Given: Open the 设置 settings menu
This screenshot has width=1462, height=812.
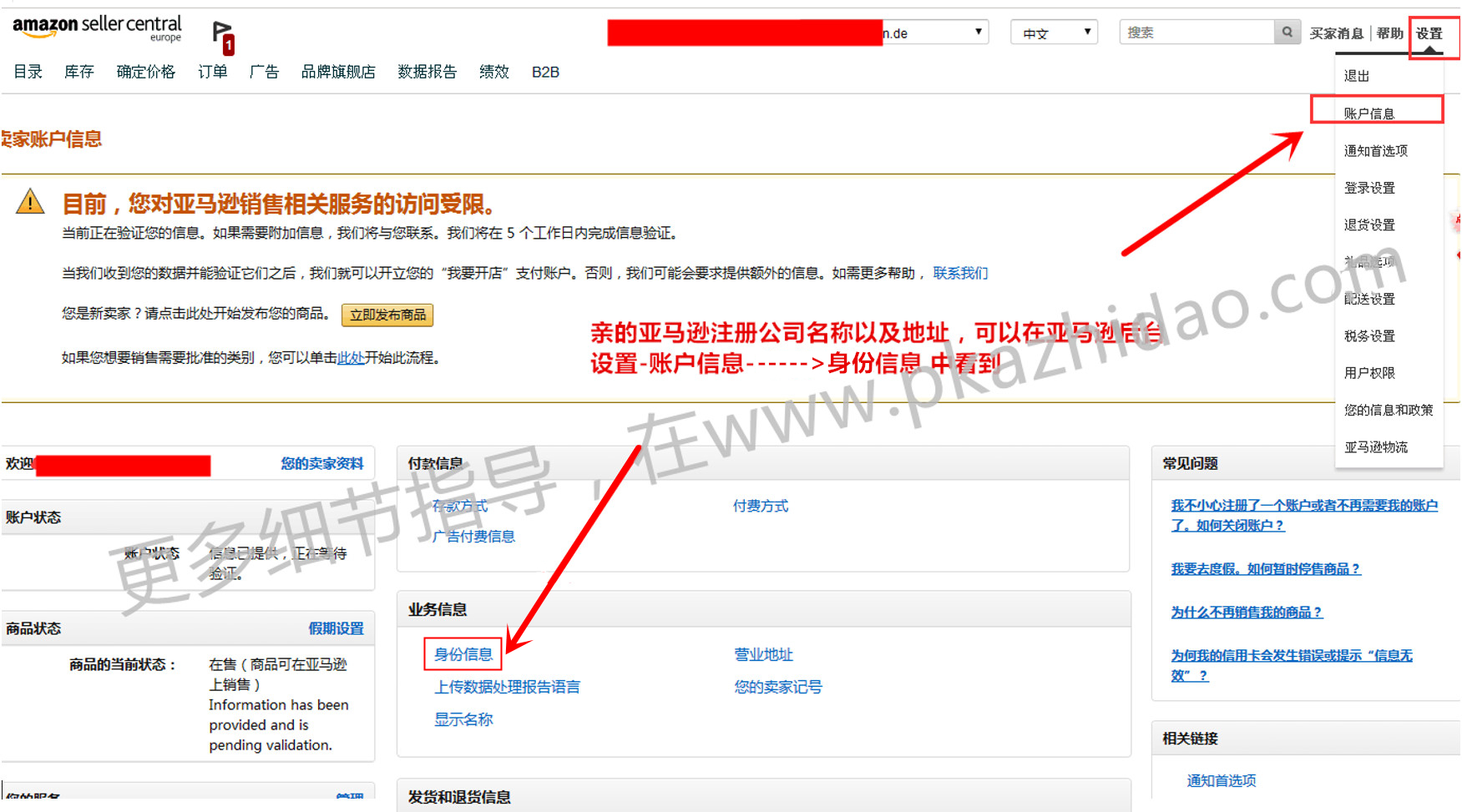Looking at the screenshot, I should tap(1429, 33).
